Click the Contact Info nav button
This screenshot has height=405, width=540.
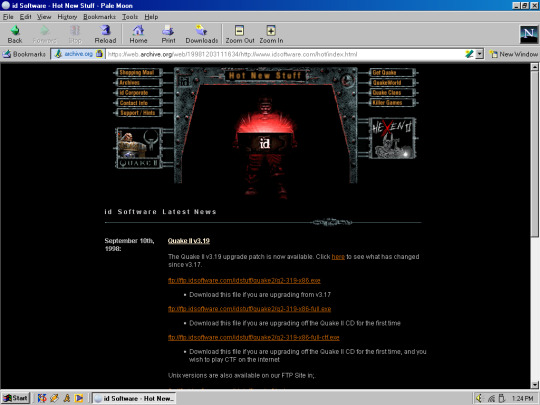click(x=138, y=103)
